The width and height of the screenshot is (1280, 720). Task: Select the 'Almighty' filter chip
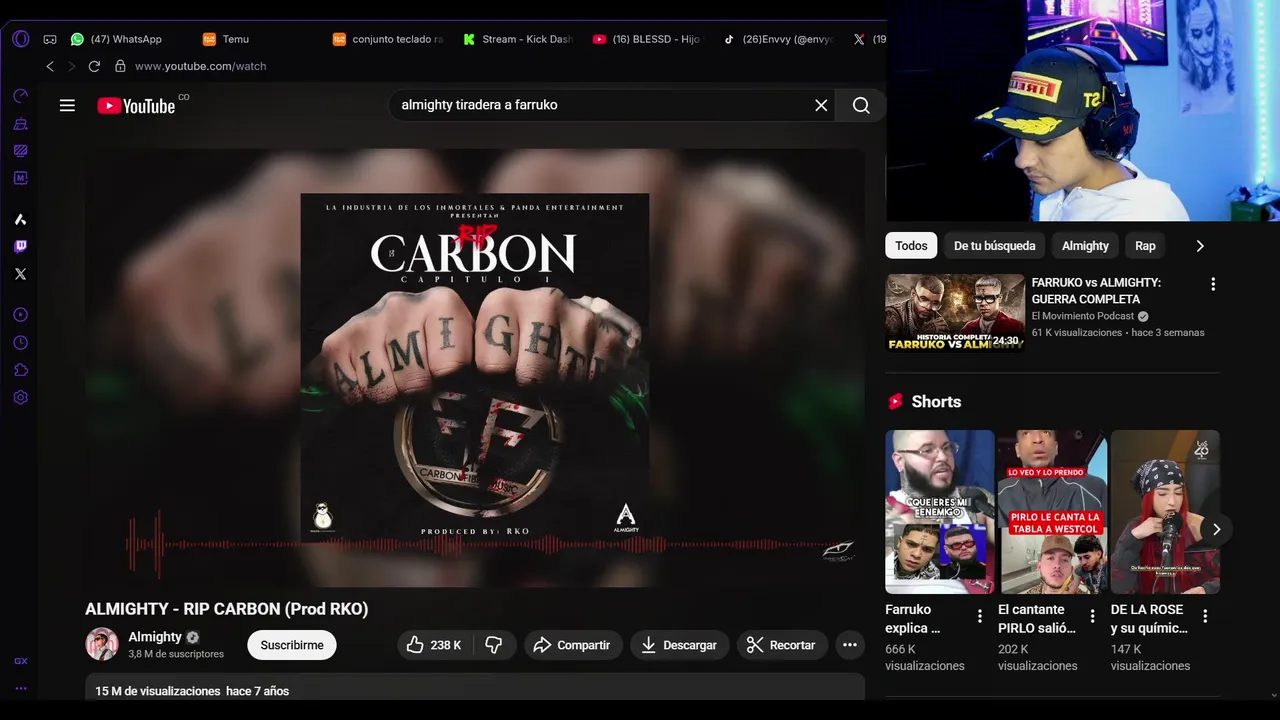point(1085,246)
